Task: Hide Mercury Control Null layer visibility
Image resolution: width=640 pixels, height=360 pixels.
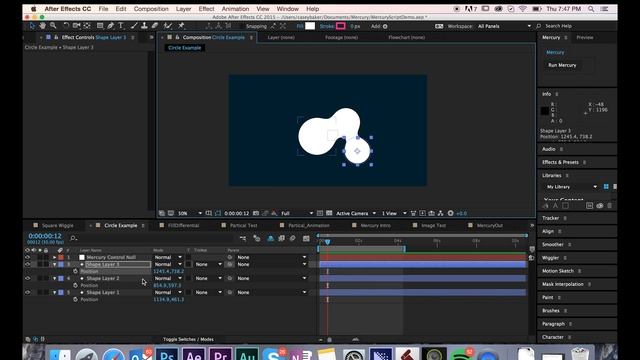Action: pos(27,257)
